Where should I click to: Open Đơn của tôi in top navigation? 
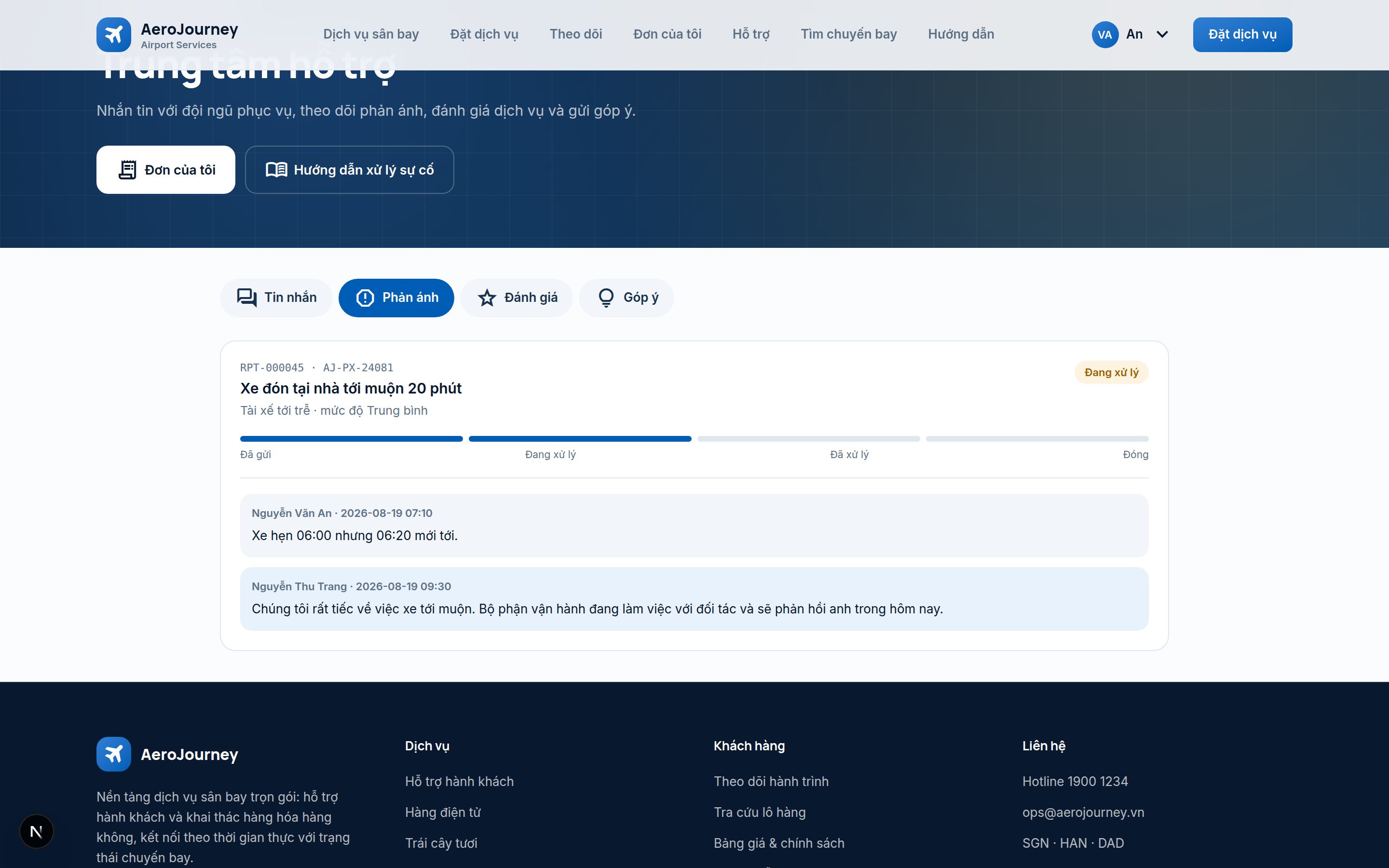[667, 34]
